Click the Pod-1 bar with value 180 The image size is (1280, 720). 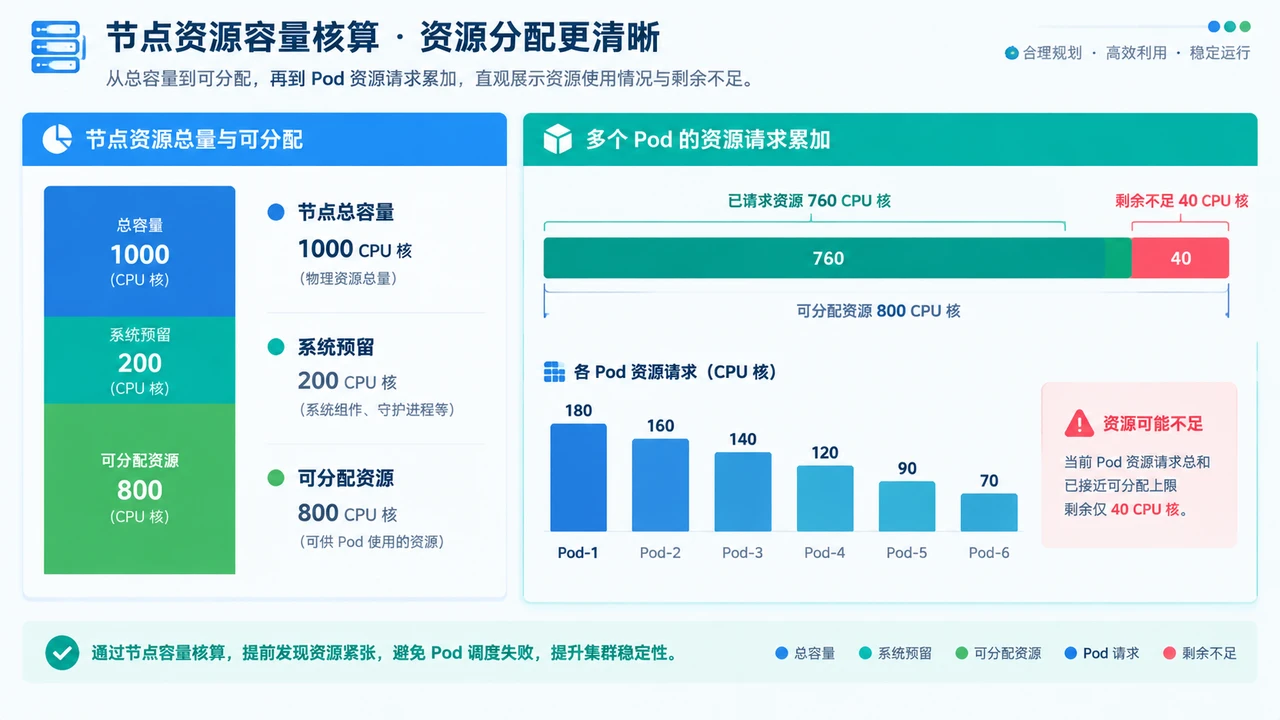[578, 477]
